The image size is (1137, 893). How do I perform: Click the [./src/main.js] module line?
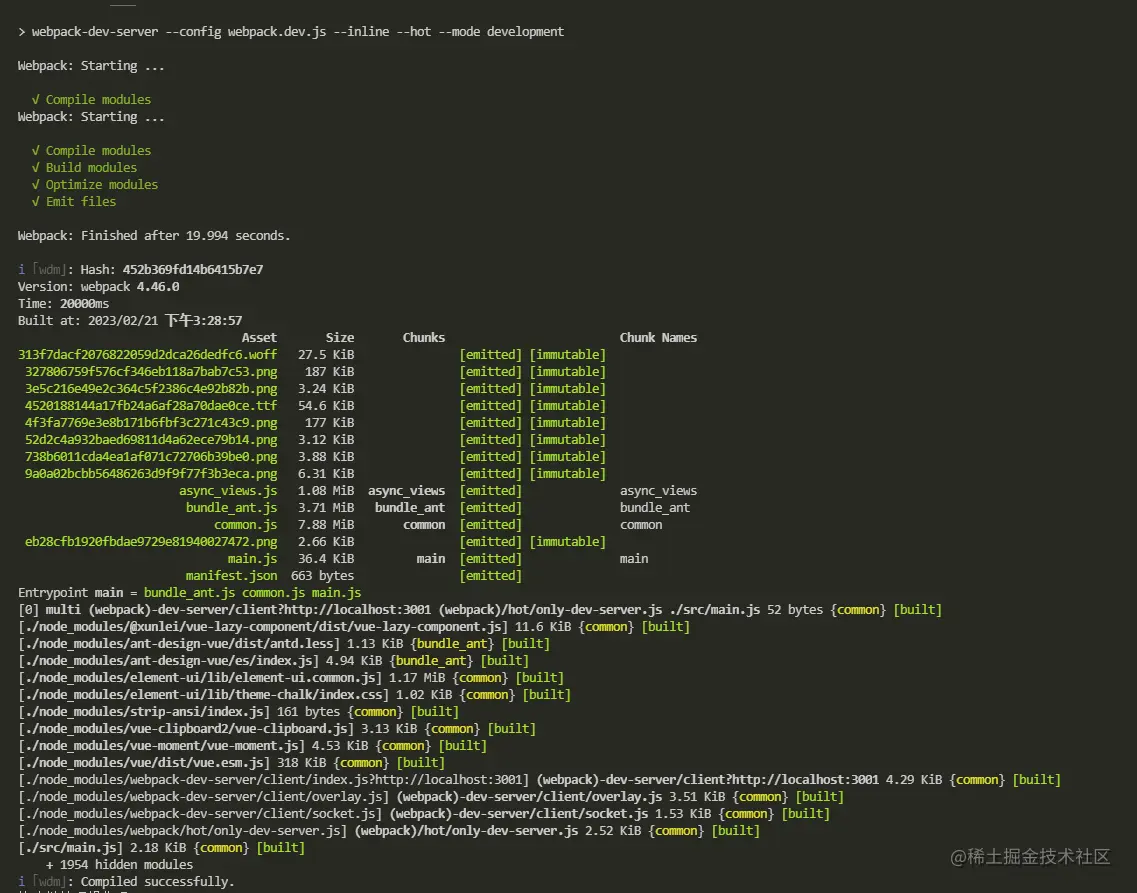pyautogui.click(x=161, y=848)
